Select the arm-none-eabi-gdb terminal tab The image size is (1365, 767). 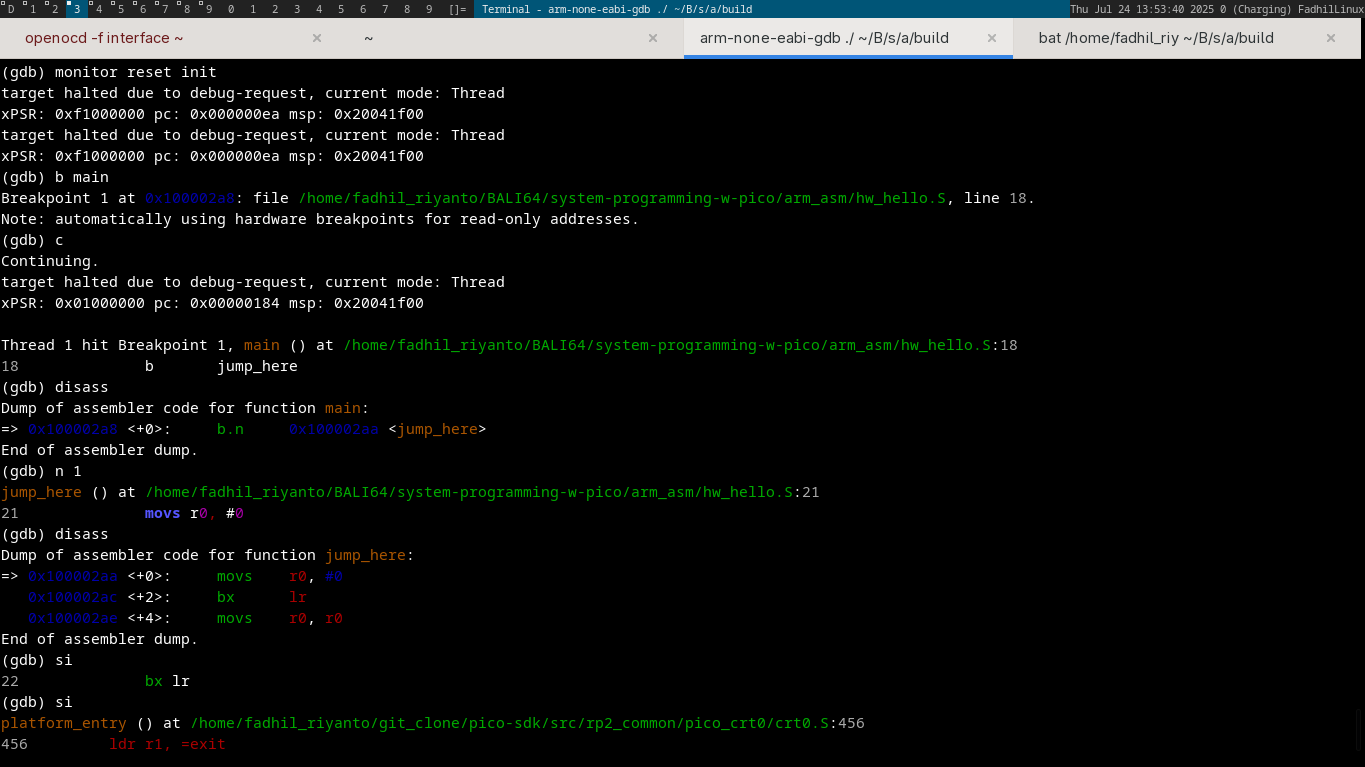pyautogui.click(x=824, y=38)
